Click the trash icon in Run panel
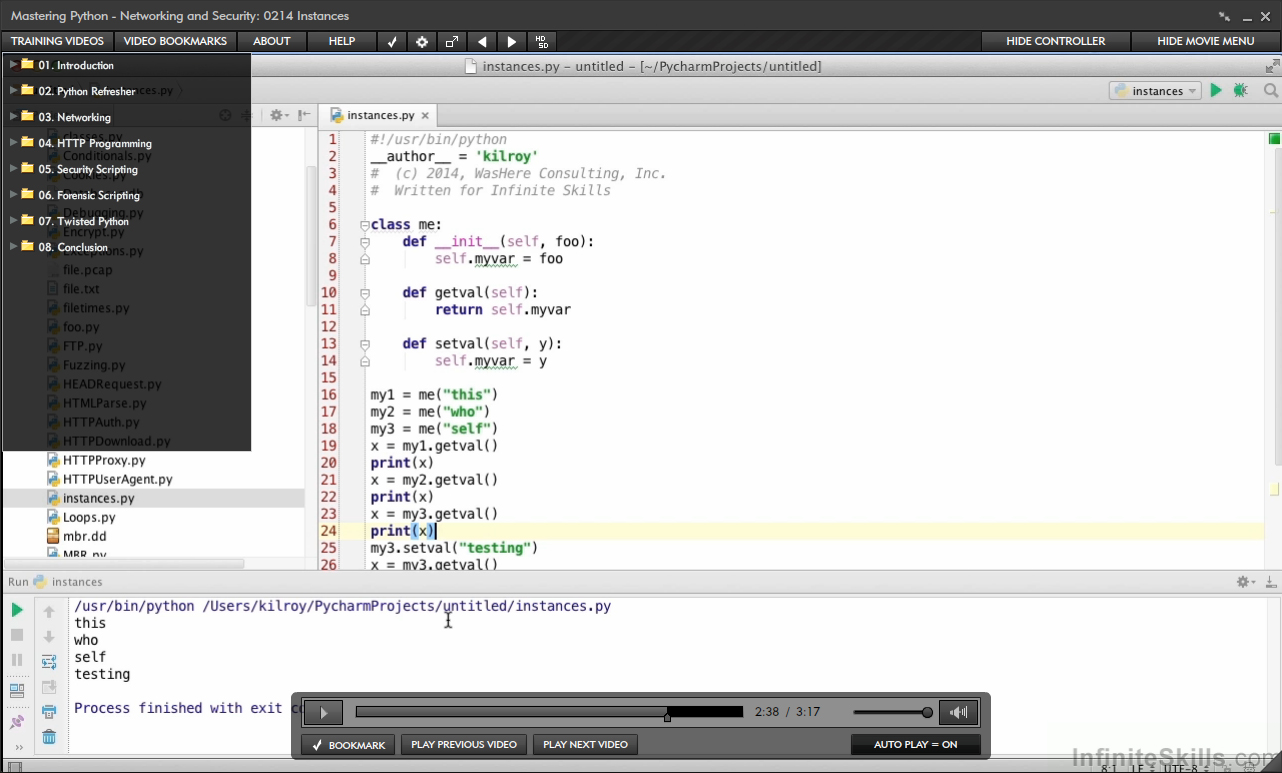Screen dimensions: 1282x773 coord(49,737)
